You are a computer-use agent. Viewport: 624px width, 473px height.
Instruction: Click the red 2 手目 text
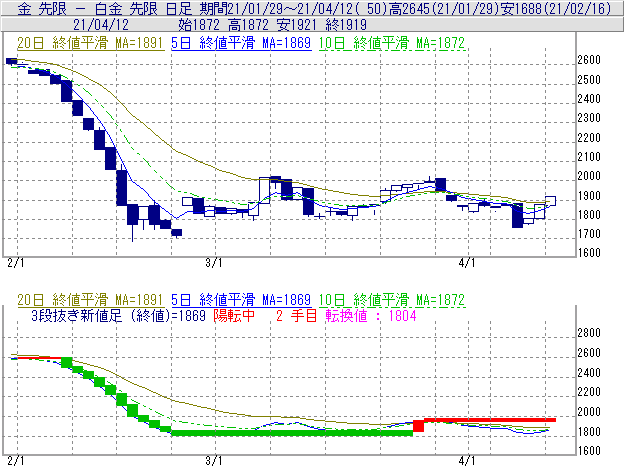pyautogui.click(x=296, y=316)
